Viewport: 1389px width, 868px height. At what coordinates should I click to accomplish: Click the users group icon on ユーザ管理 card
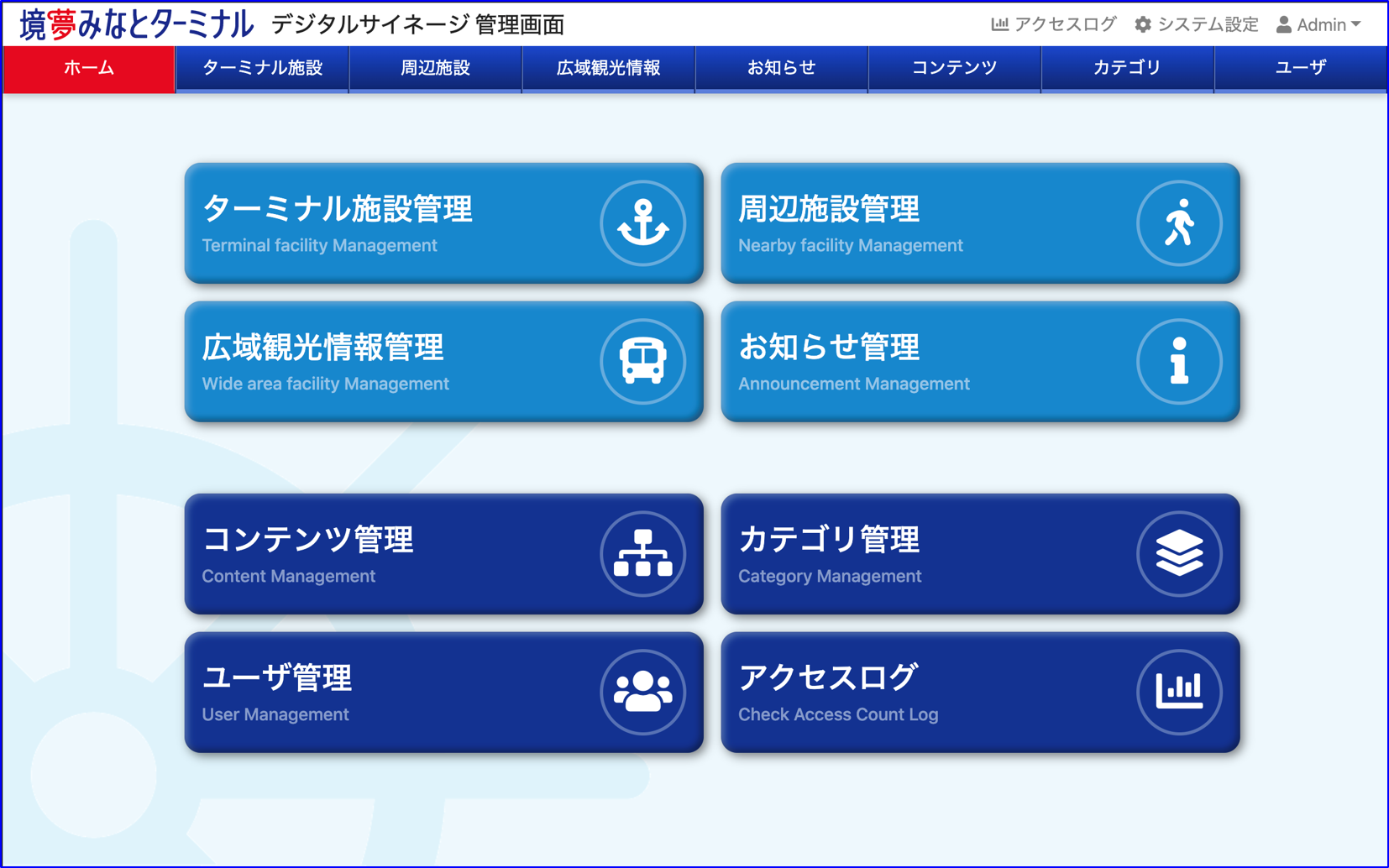click(643, 693)
